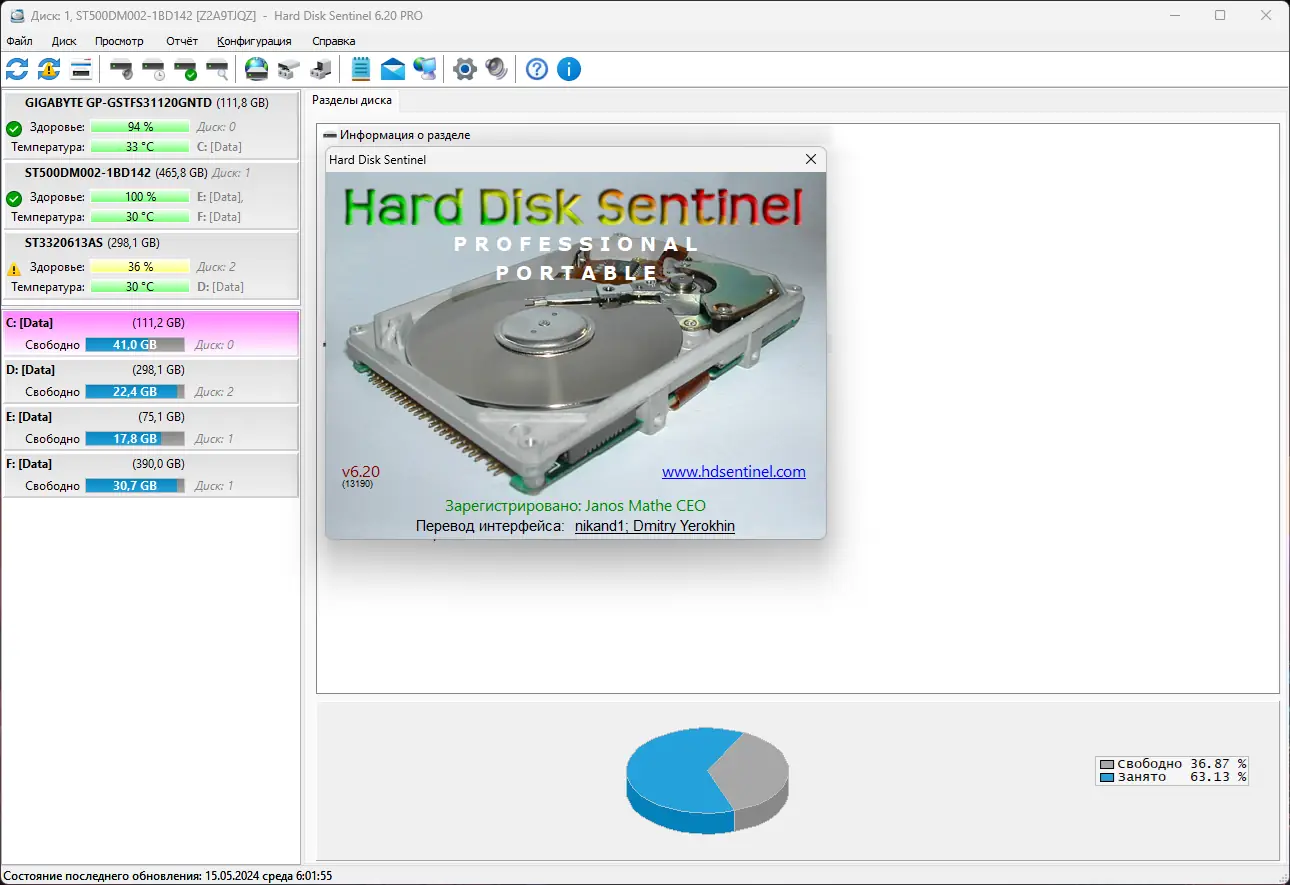
Task: Click the disk with speaker toolbar icon
Action: click(x=121, y=69)
